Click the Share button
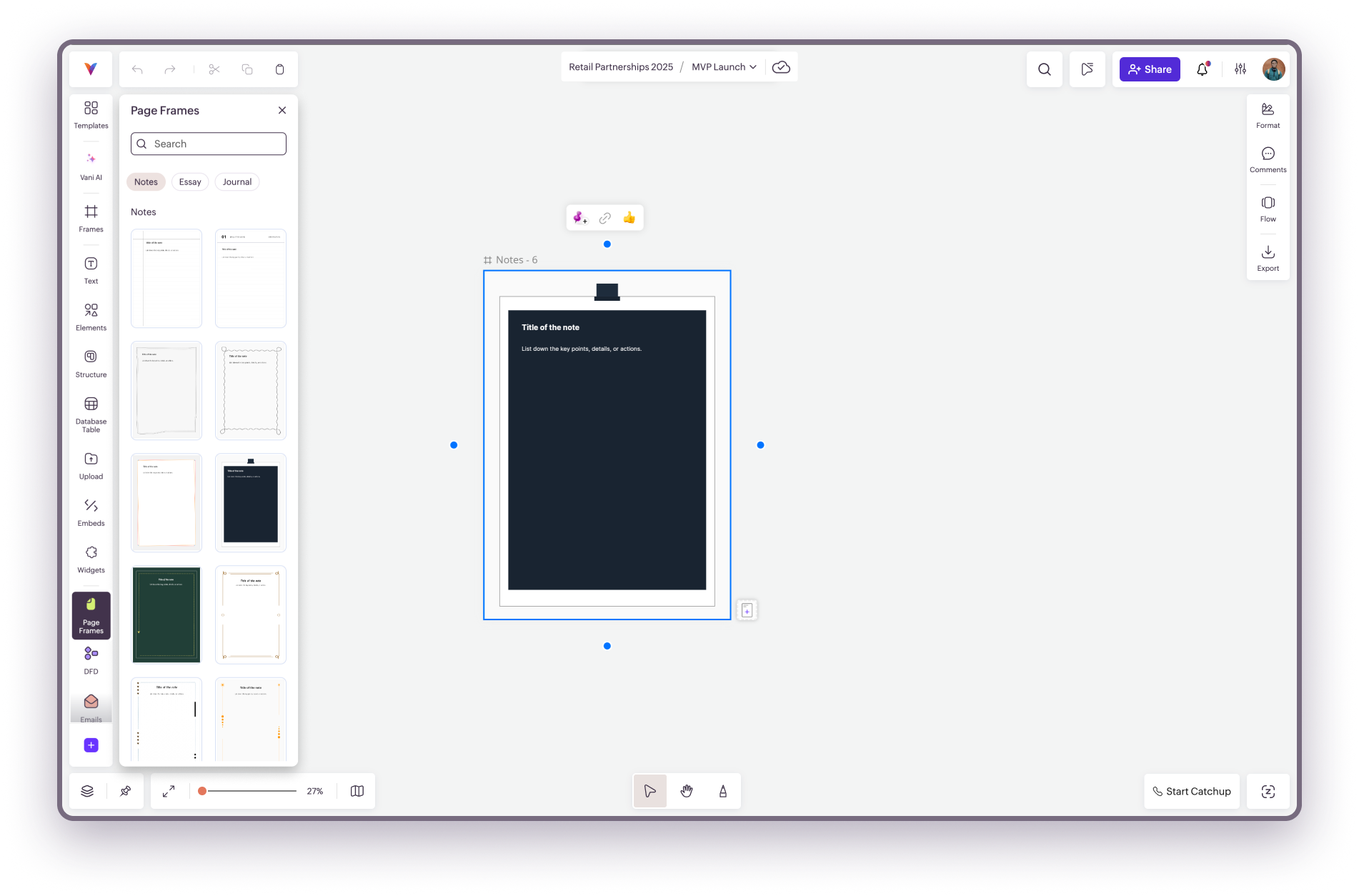The width and height of the screenshot is (1359, 896). tap(1150, 69)
